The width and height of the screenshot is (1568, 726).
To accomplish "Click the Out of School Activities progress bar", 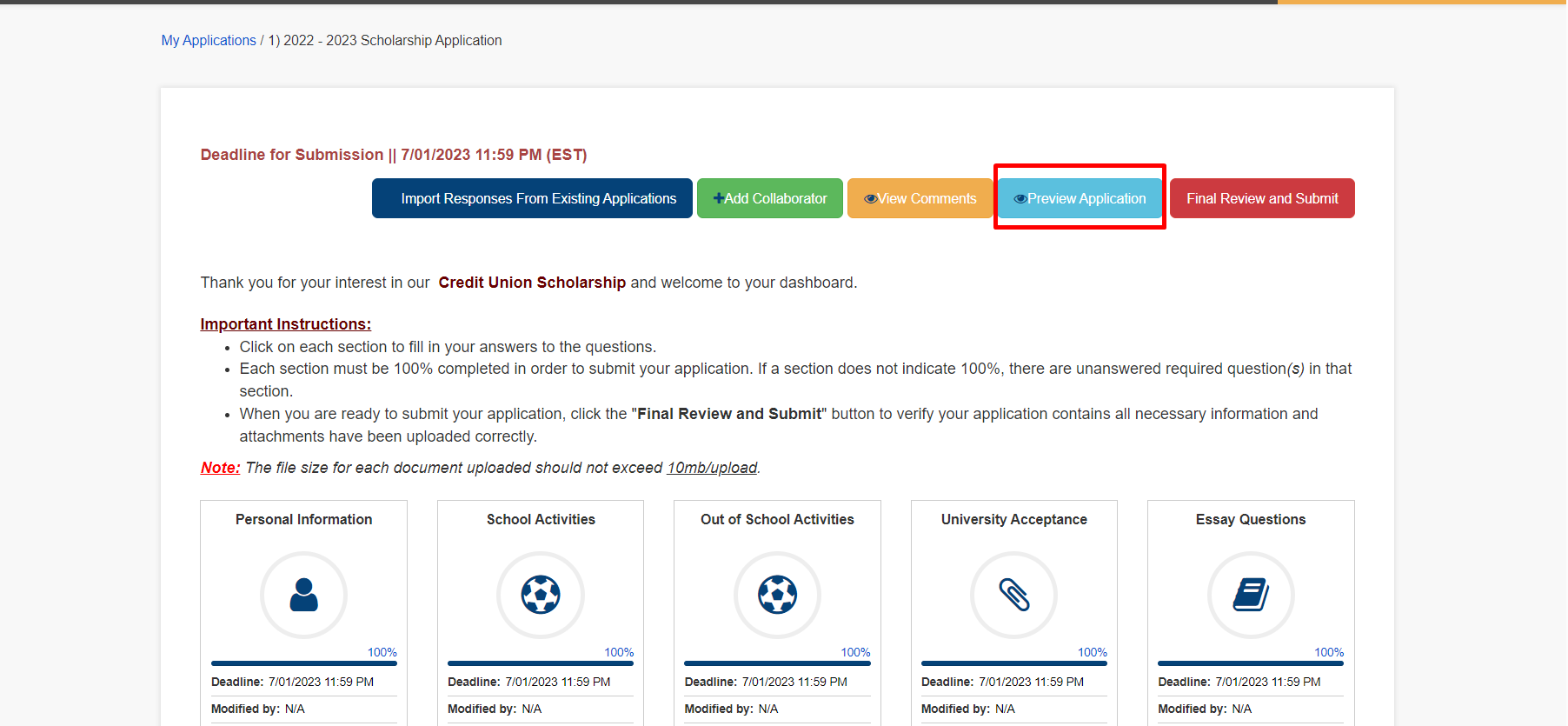I will pyautogui.click(x=777, y=663).
